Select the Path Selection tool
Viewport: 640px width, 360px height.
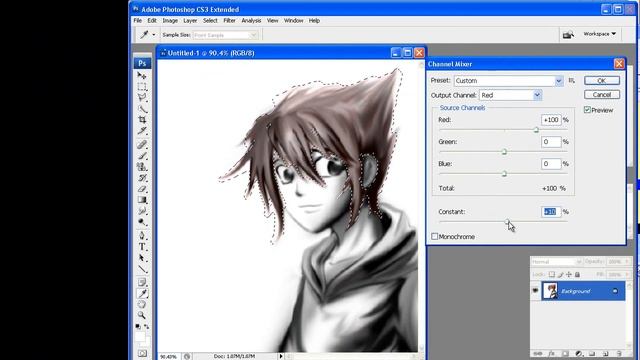(142, 258)
